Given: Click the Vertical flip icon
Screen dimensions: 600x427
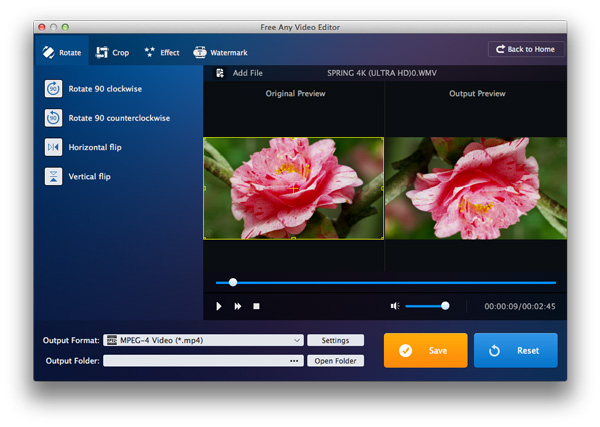Looking at the screenshot, I should (53, 176).
